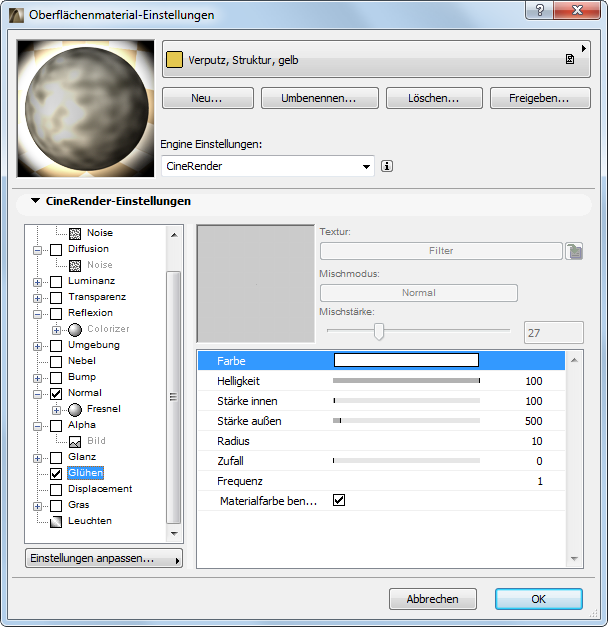608x627 pixels.
Task: Click the white Farbe color swatch
Action: tap(406, 360)
